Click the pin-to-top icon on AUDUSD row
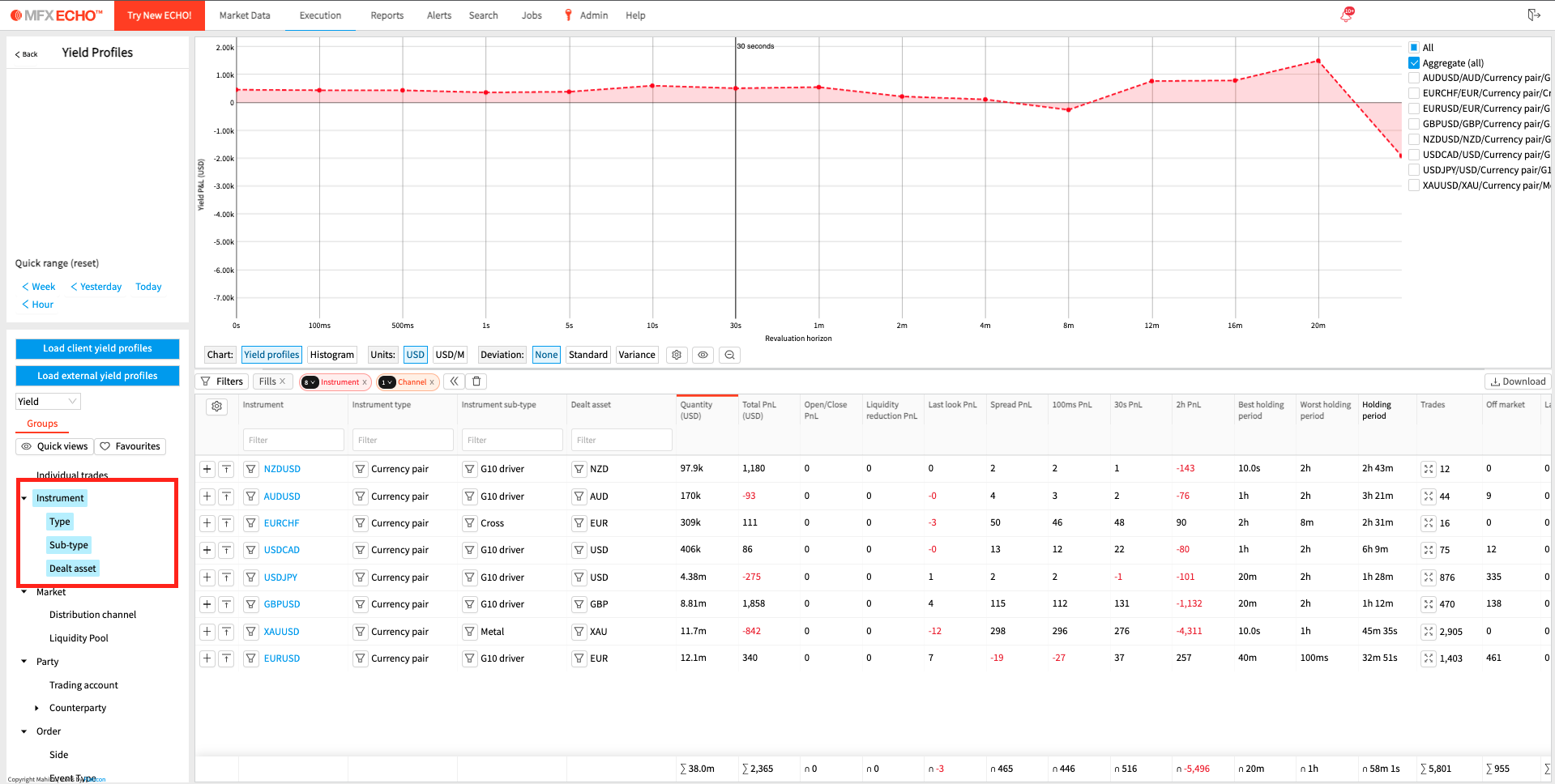1555x784 pixels. (227, 496)
